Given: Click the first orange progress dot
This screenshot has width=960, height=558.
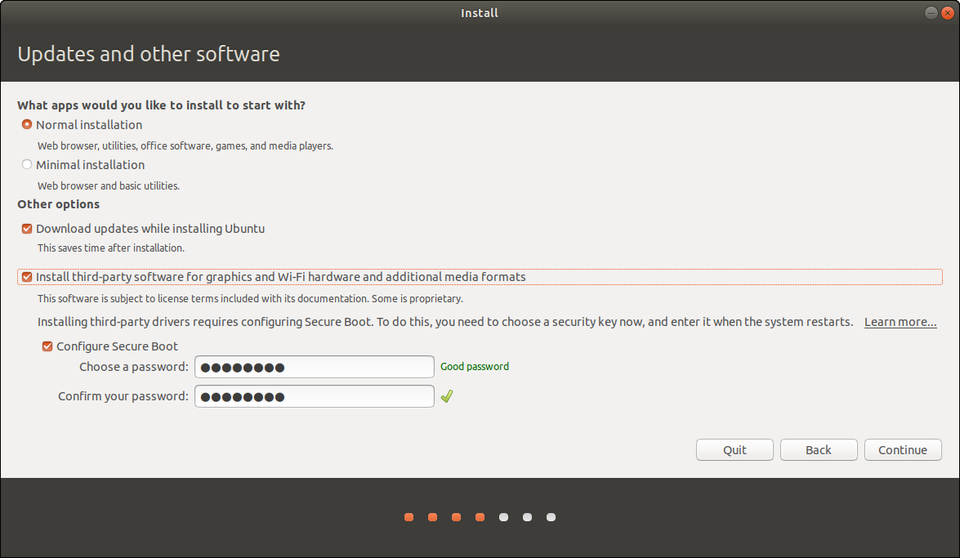Looking at the screenshot, I should tap(409, 517).
